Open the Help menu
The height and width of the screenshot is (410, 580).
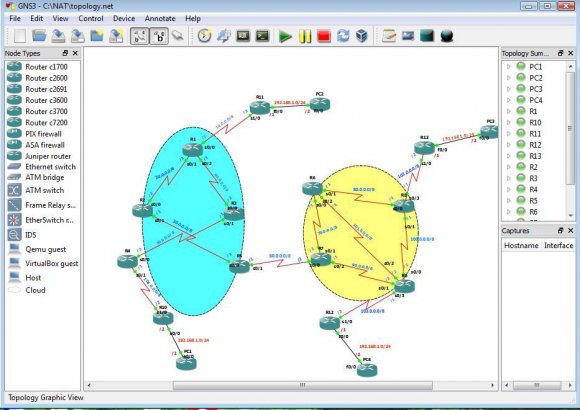coord(193,19)
